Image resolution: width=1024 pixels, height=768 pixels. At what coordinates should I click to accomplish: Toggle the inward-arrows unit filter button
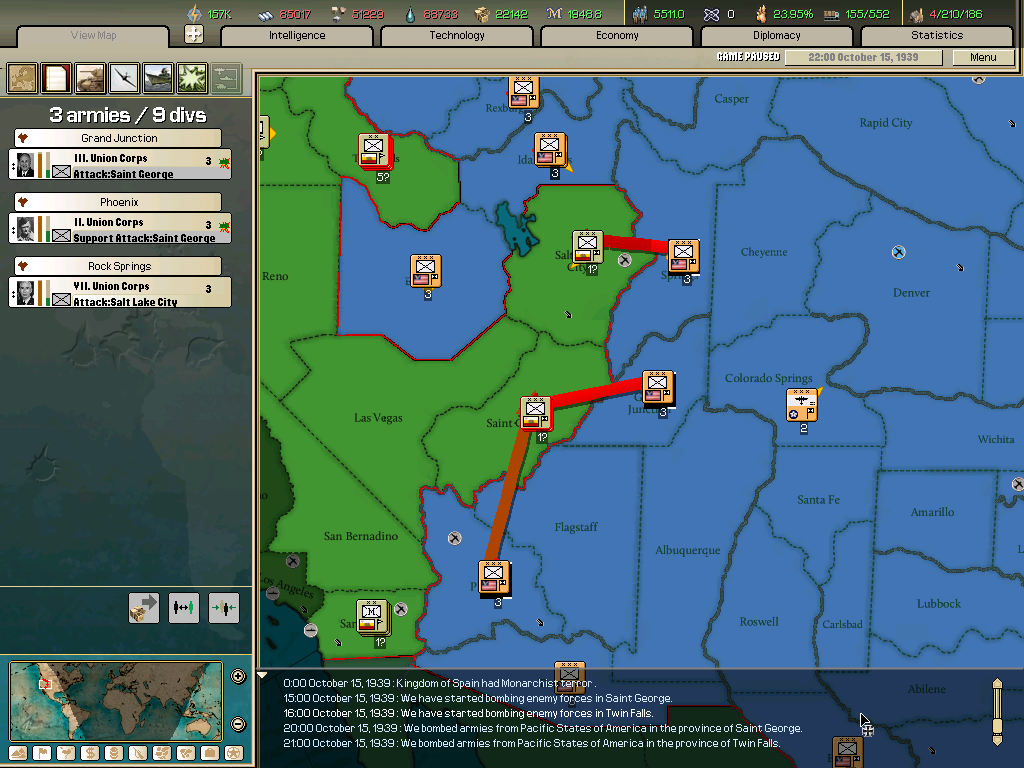point(223,607)
